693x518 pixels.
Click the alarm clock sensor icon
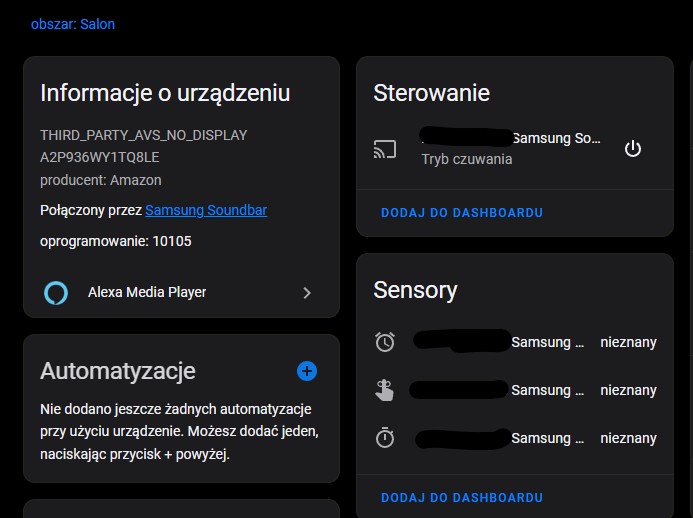click(385, 342)
